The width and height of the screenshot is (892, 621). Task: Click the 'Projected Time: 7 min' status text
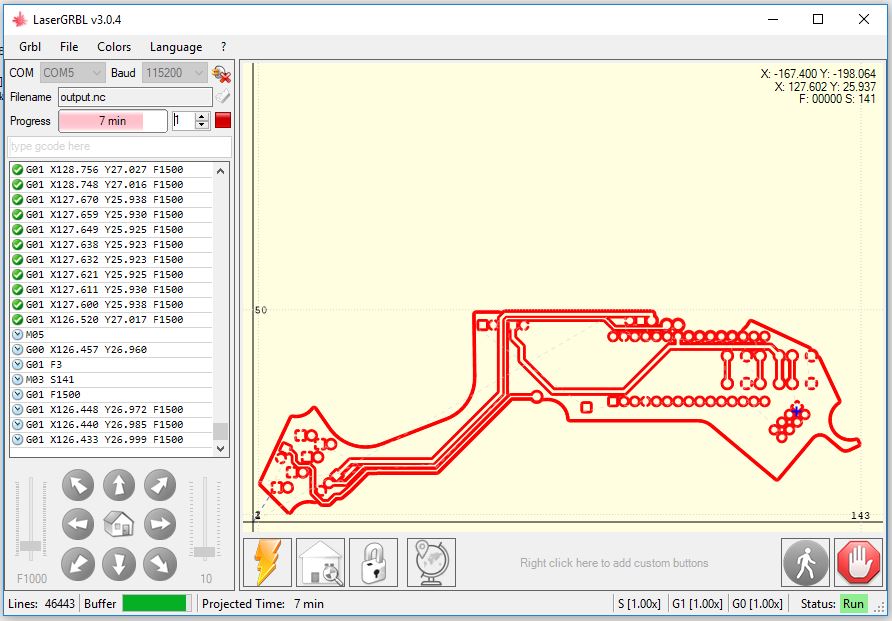pyautogui.click(x=263, y=603)
